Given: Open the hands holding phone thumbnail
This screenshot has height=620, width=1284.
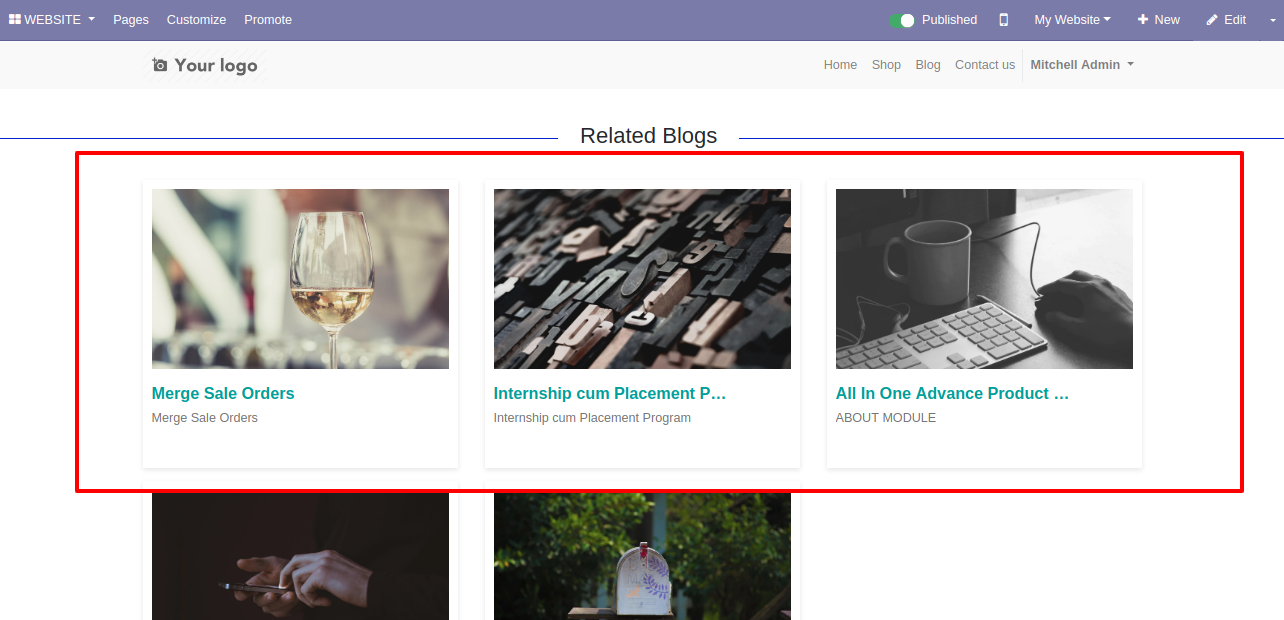Looking at the screenshot, I should point(300,556).
